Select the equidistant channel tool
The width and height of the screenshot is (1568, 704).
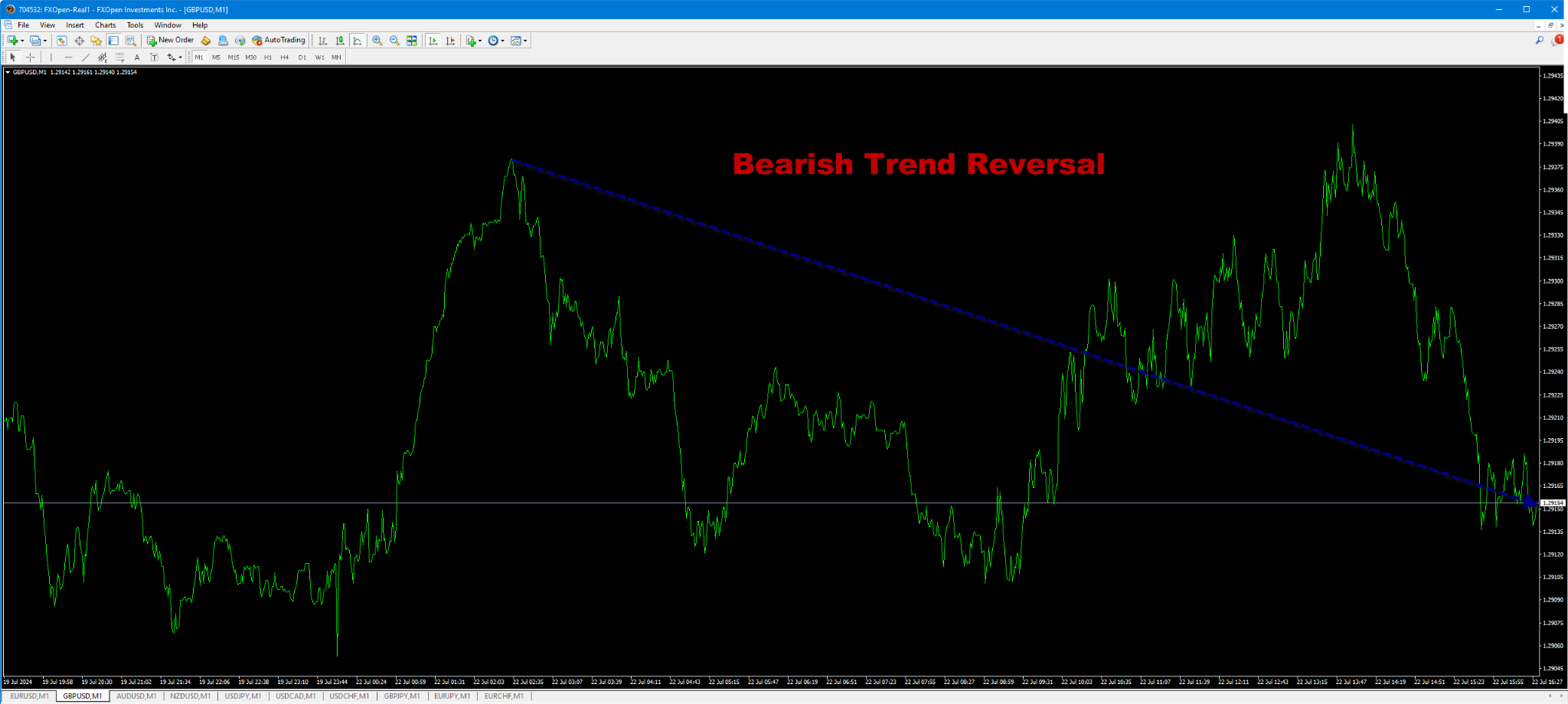click(x=103, y=57)
